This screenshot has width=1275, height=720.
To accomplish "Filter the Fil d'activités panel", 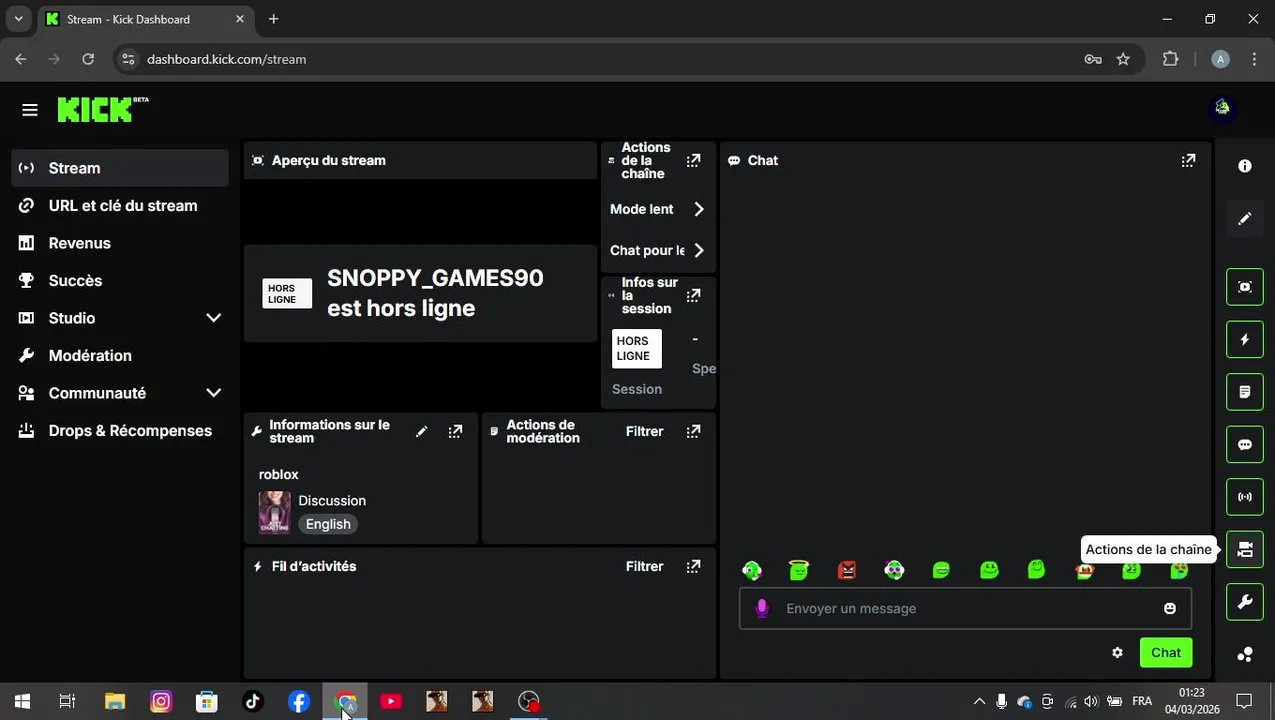I will tap(644, 566).
